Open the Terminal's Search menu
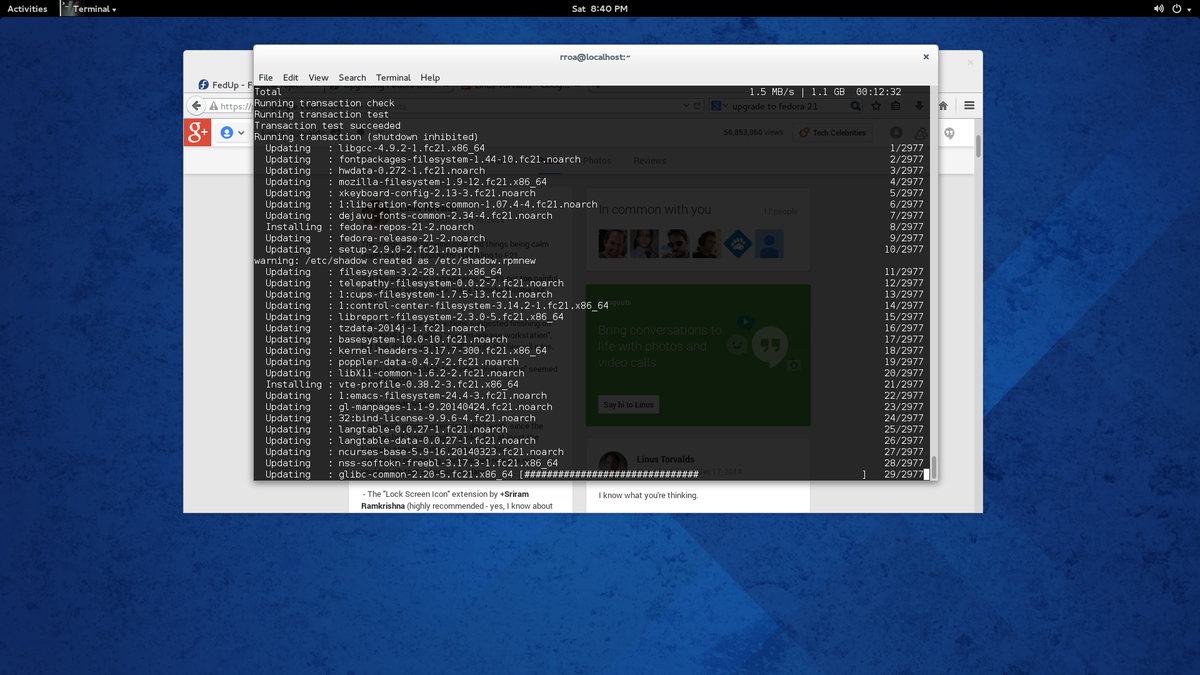 pyautogui.click(x=352, y=77)
